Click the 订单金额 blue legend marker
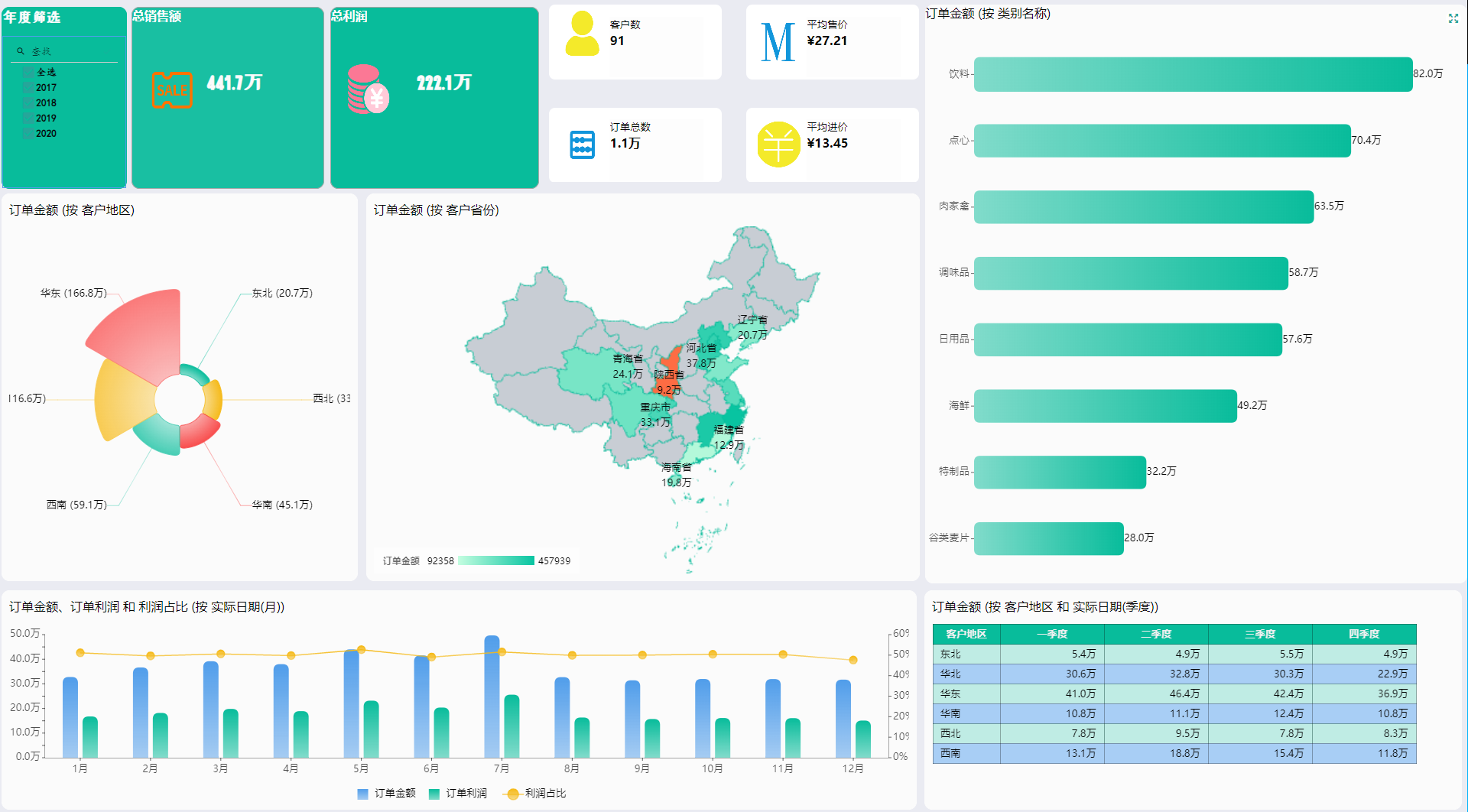This screenshot has width=1468, height=812. coord(362,794)
